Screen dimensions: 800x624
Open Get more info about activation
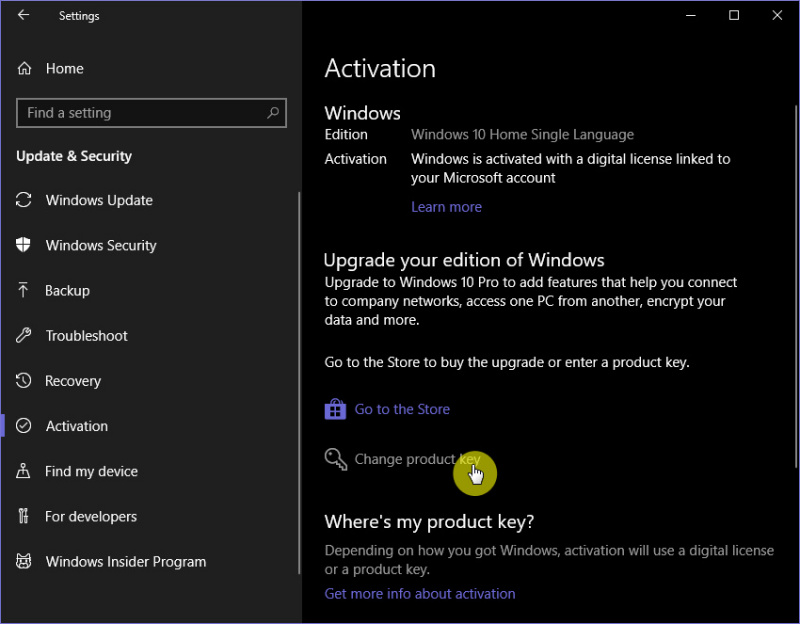click(420, 593)
